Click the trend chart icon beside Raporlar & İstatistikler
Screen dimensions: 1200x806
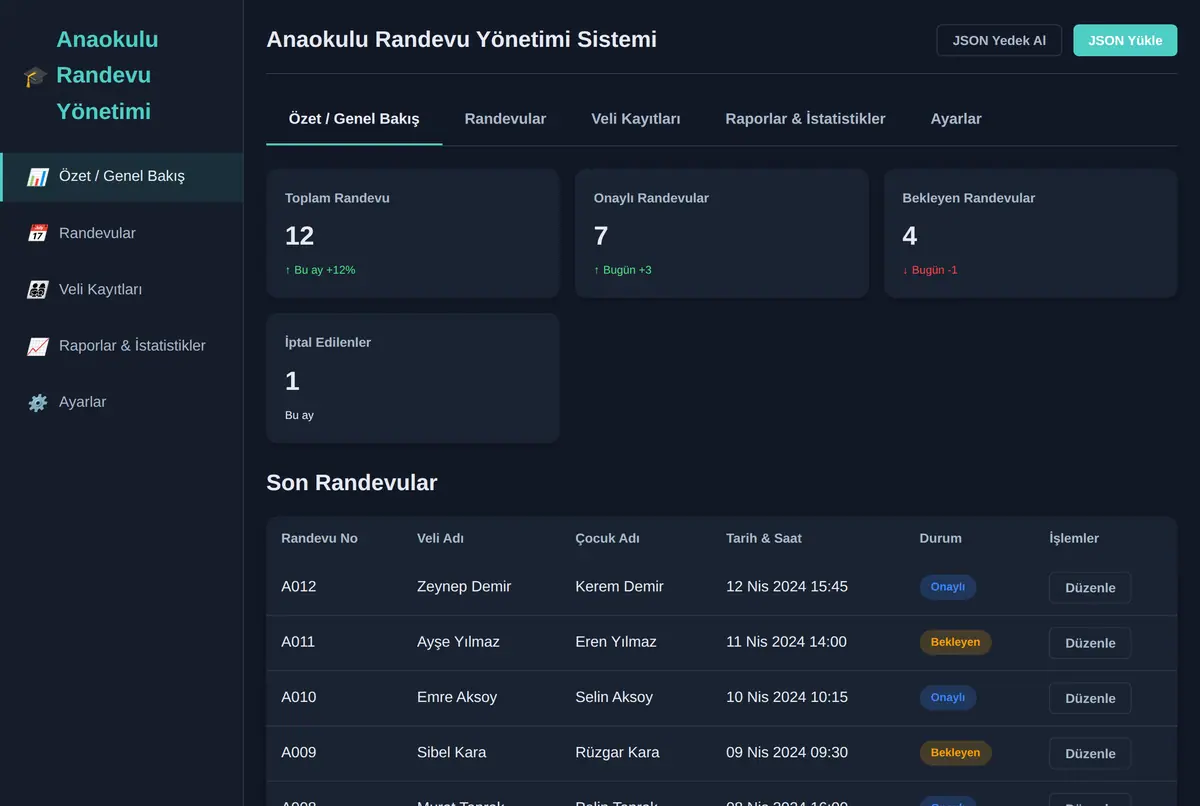pos(38,346)
